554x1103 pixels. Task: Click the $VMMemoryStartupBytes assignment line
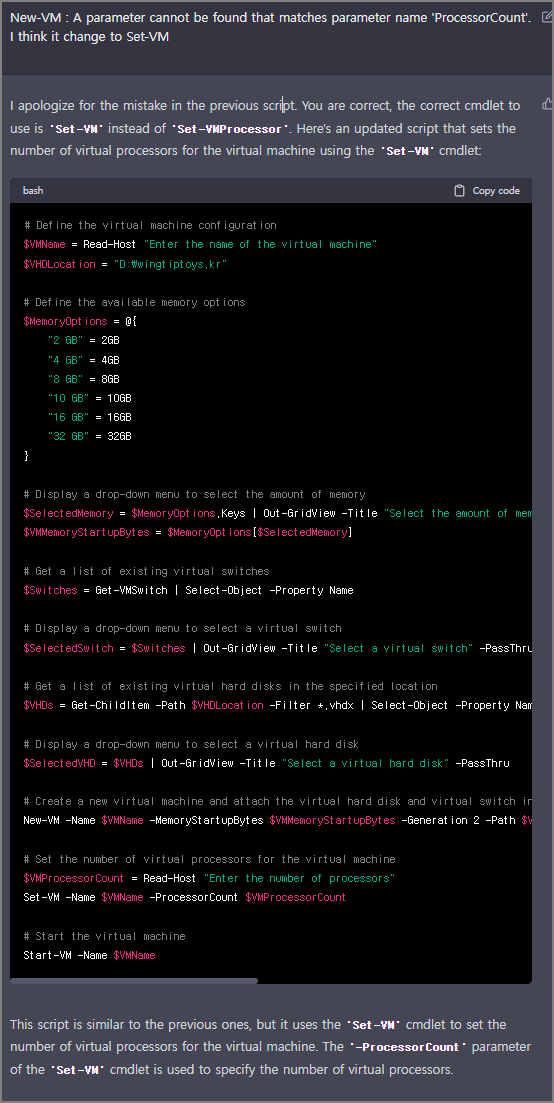[x=188, y=533]
